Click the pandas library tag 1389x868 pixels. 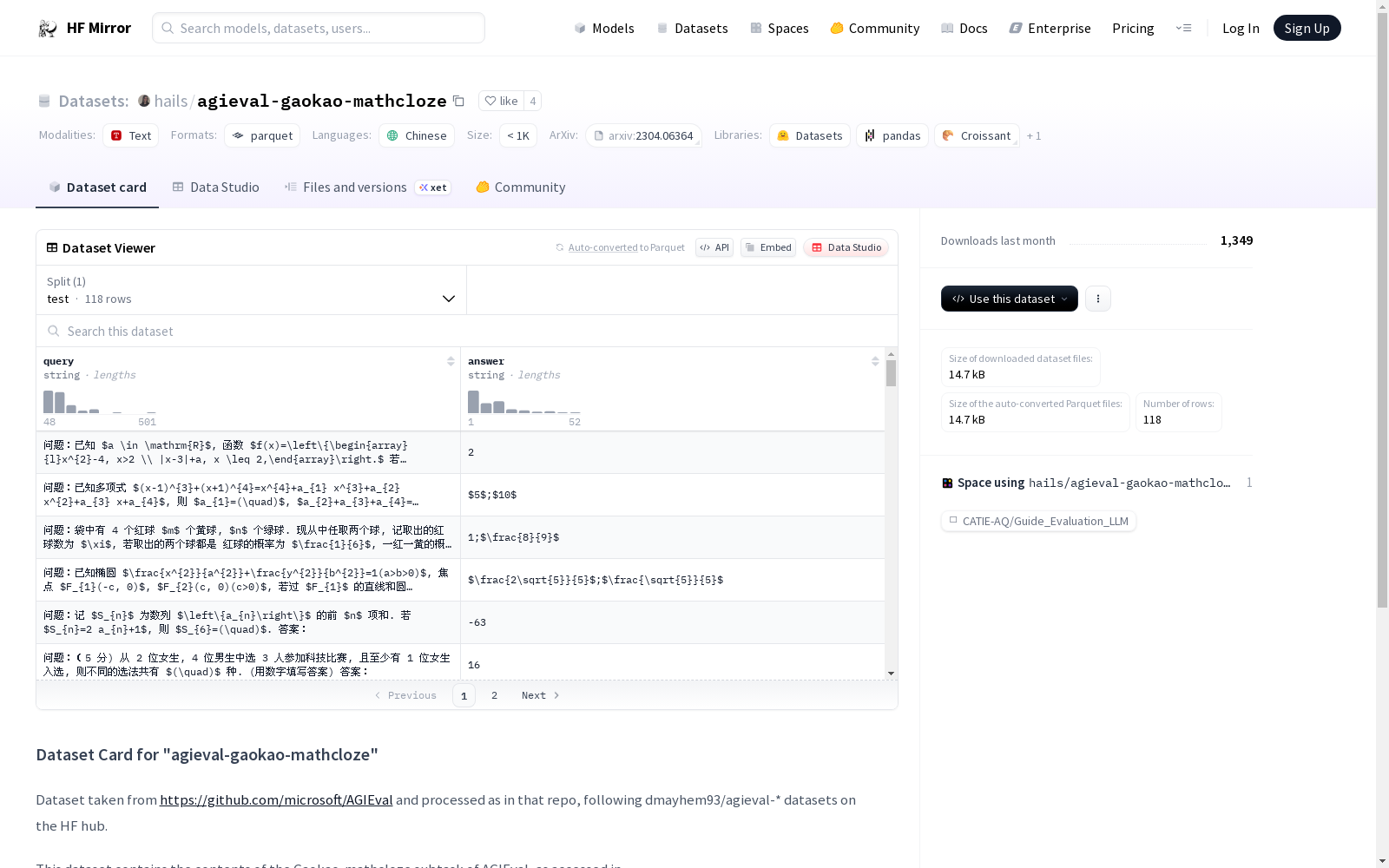892,135
